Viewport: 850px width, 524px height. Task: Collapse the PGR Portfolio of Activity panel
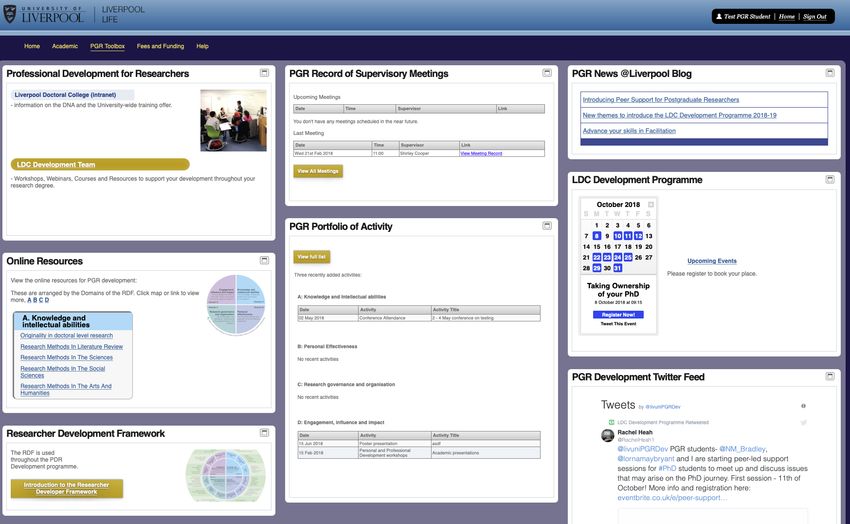pyautogui.click(x=547, y=225)
